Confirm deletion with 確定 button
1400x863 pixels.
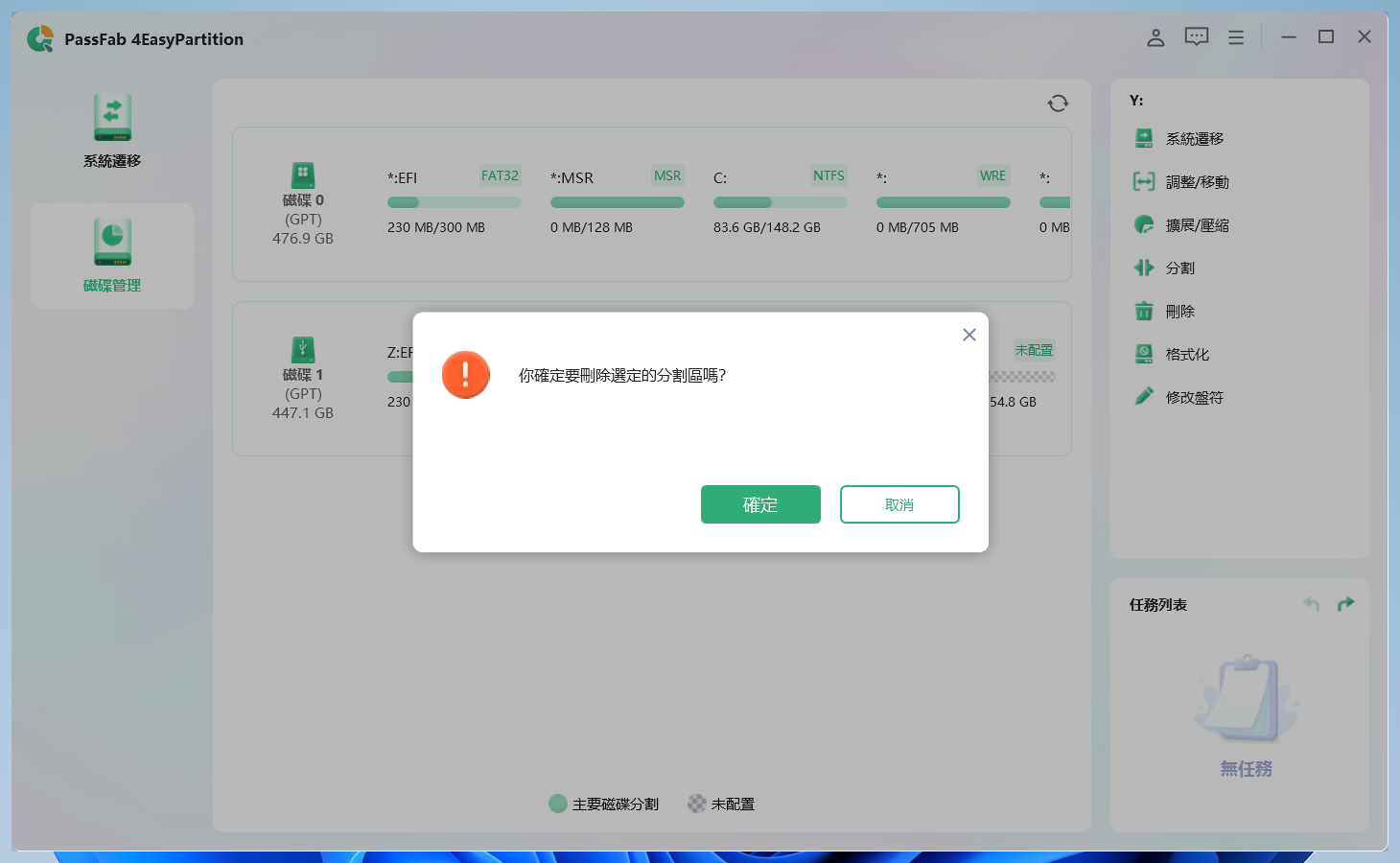point(760,503)
